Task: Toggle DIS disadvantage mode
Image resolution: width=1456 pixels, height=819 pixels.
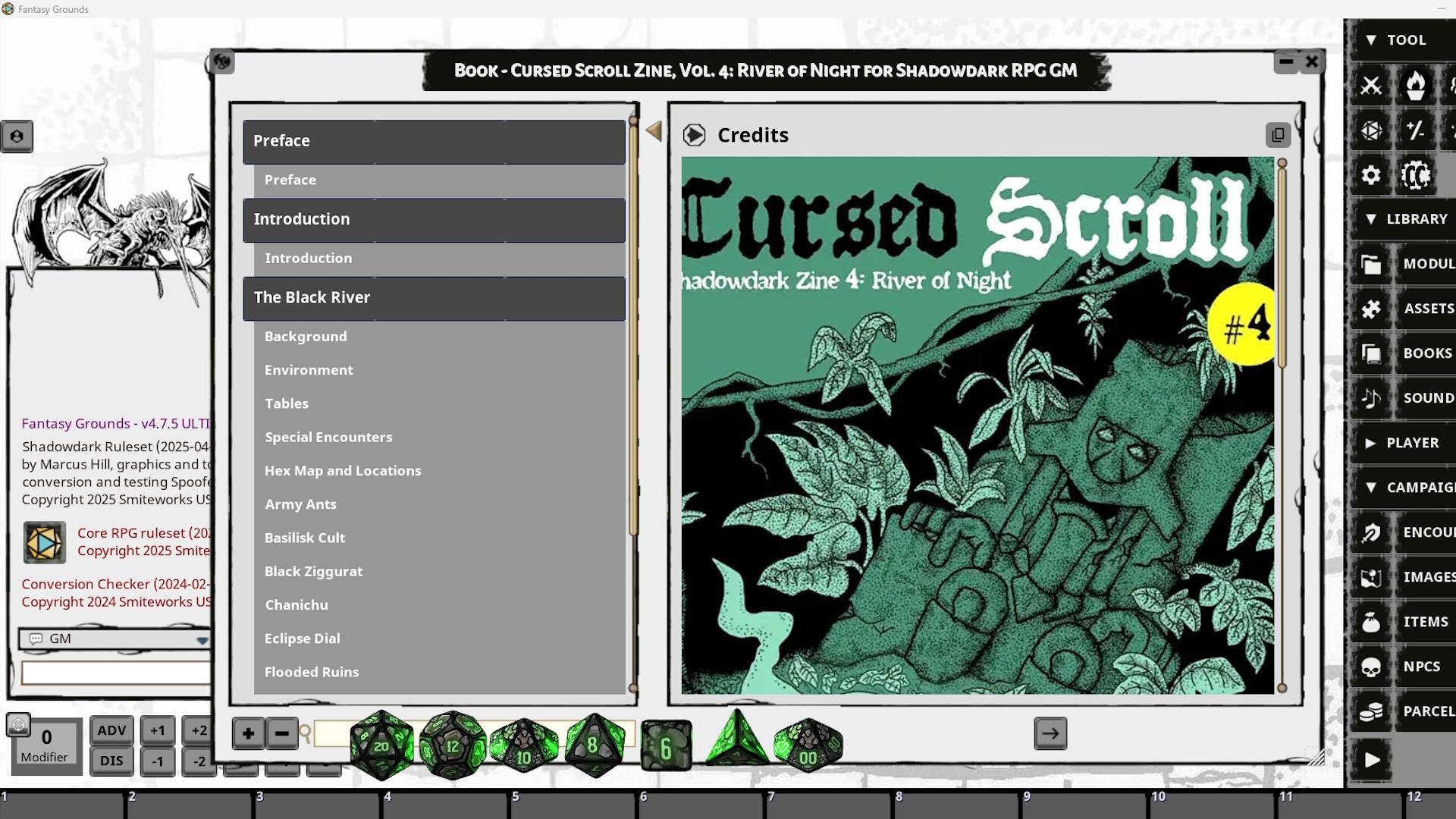Action: click(x=111, y=761)
